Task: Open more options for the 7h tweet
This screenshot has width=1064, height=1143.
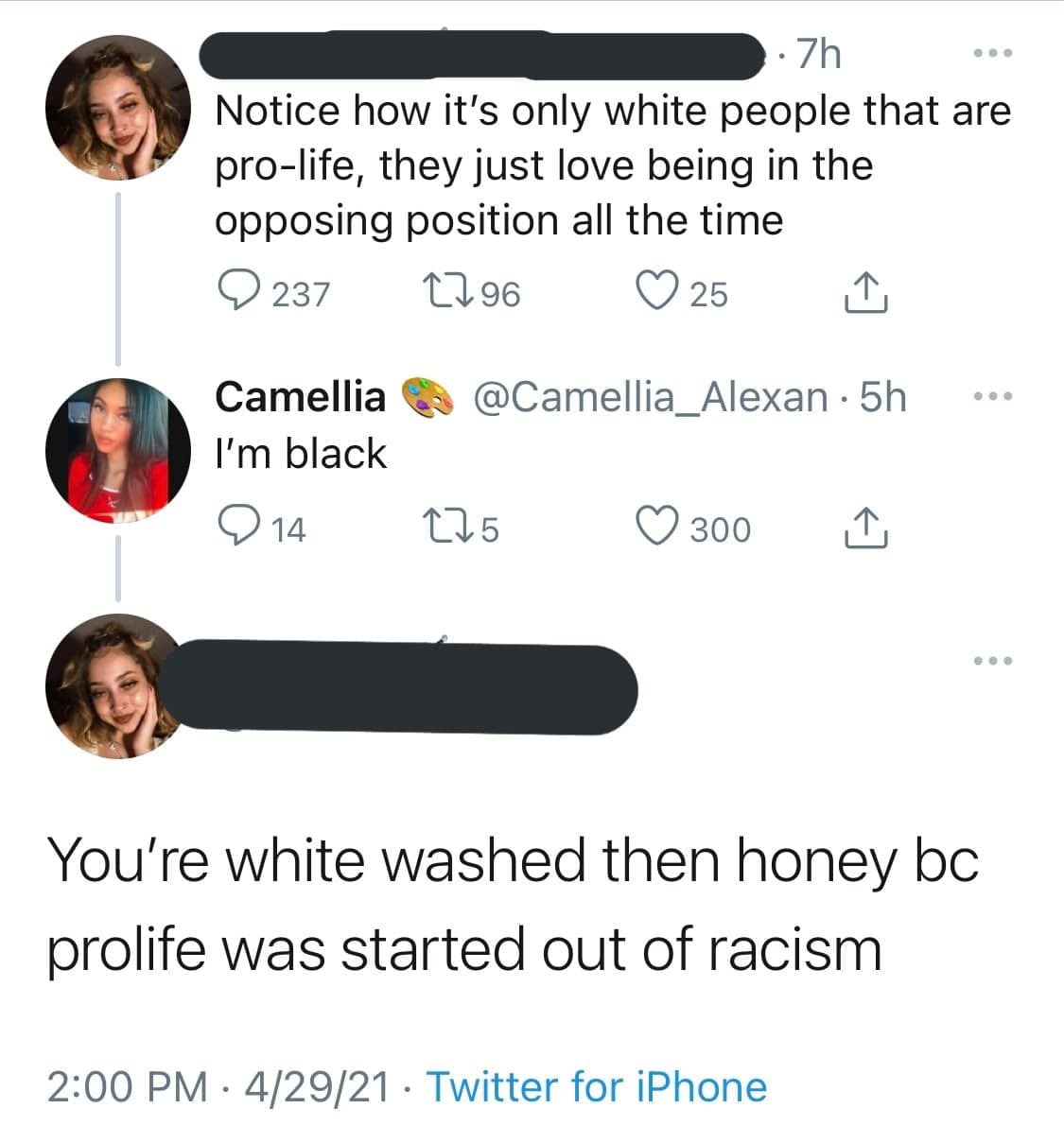Action: coord(992,53)
